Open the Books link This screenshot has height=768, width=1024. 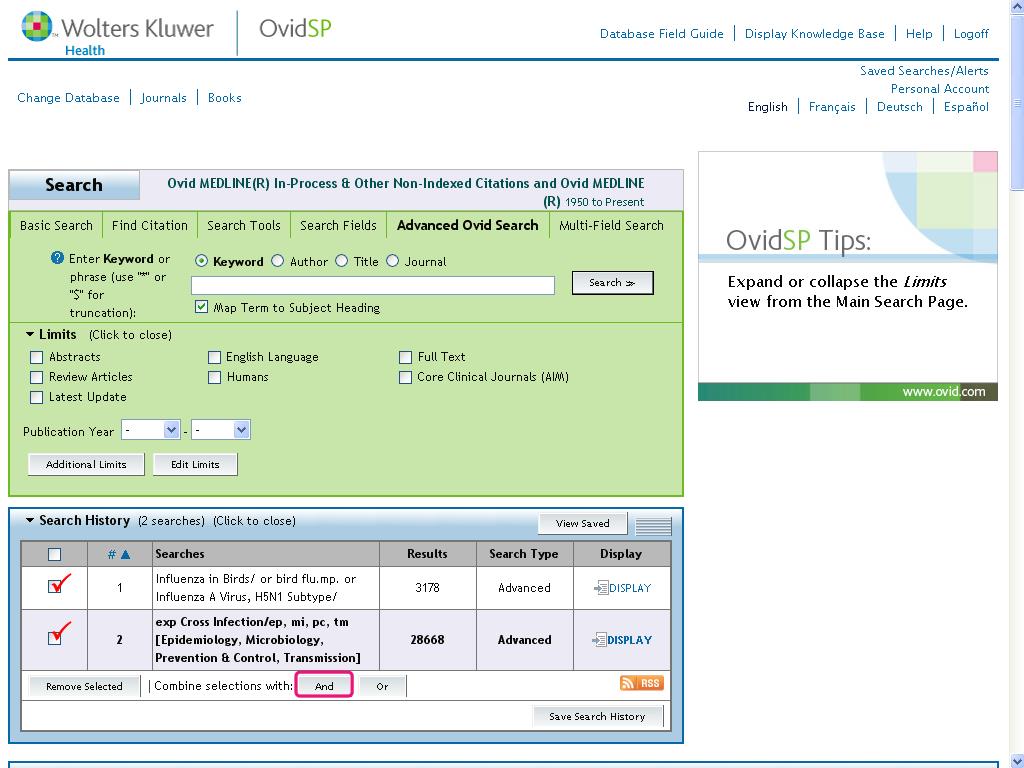pos(225,97)
